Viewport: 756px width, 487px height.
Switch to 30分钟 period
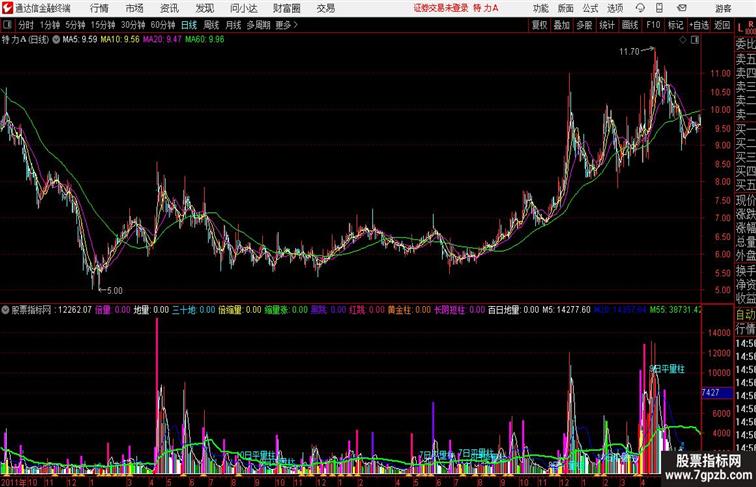(133, 25)
